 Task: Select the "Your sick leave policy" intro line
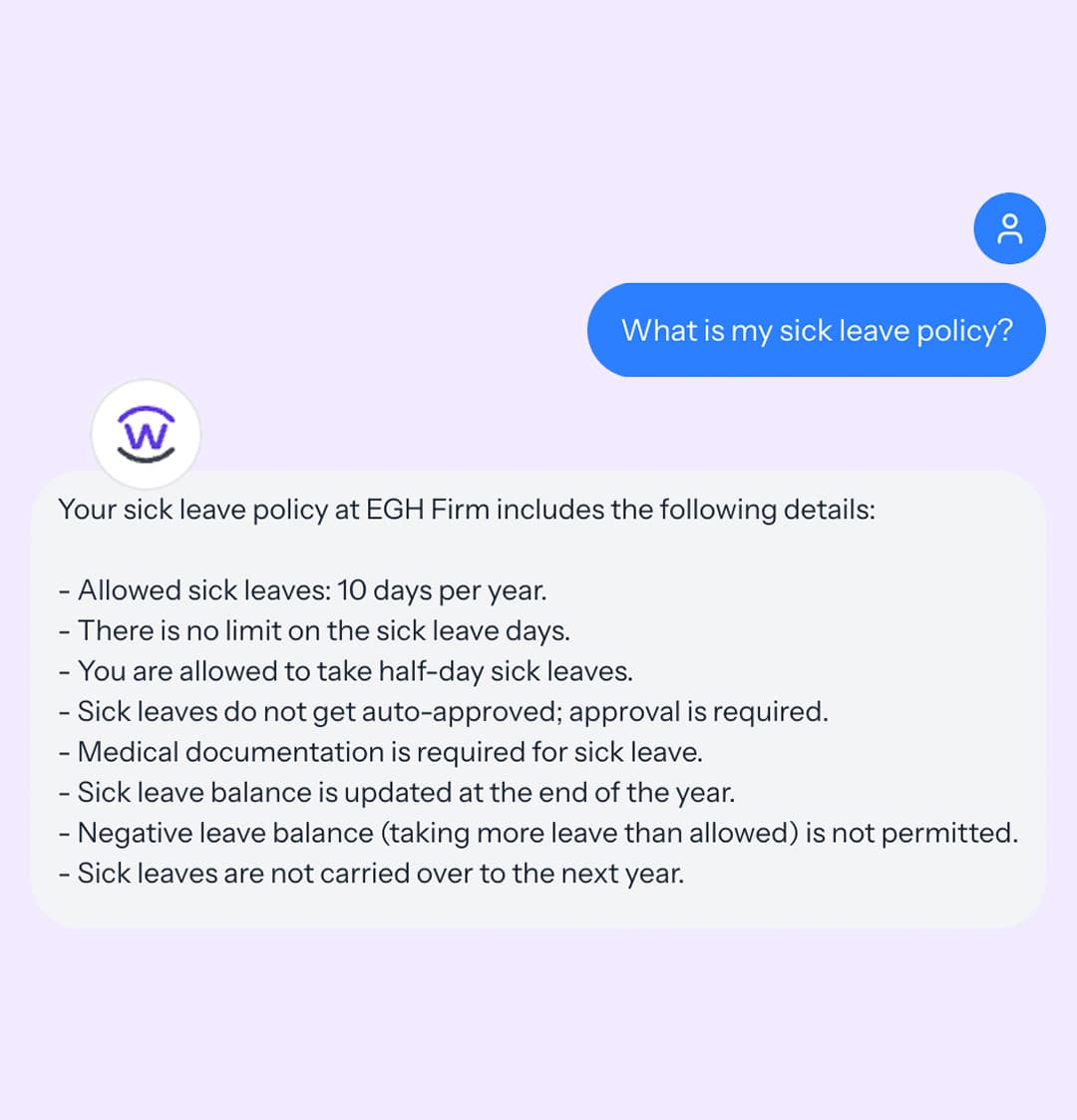point(466,510)
